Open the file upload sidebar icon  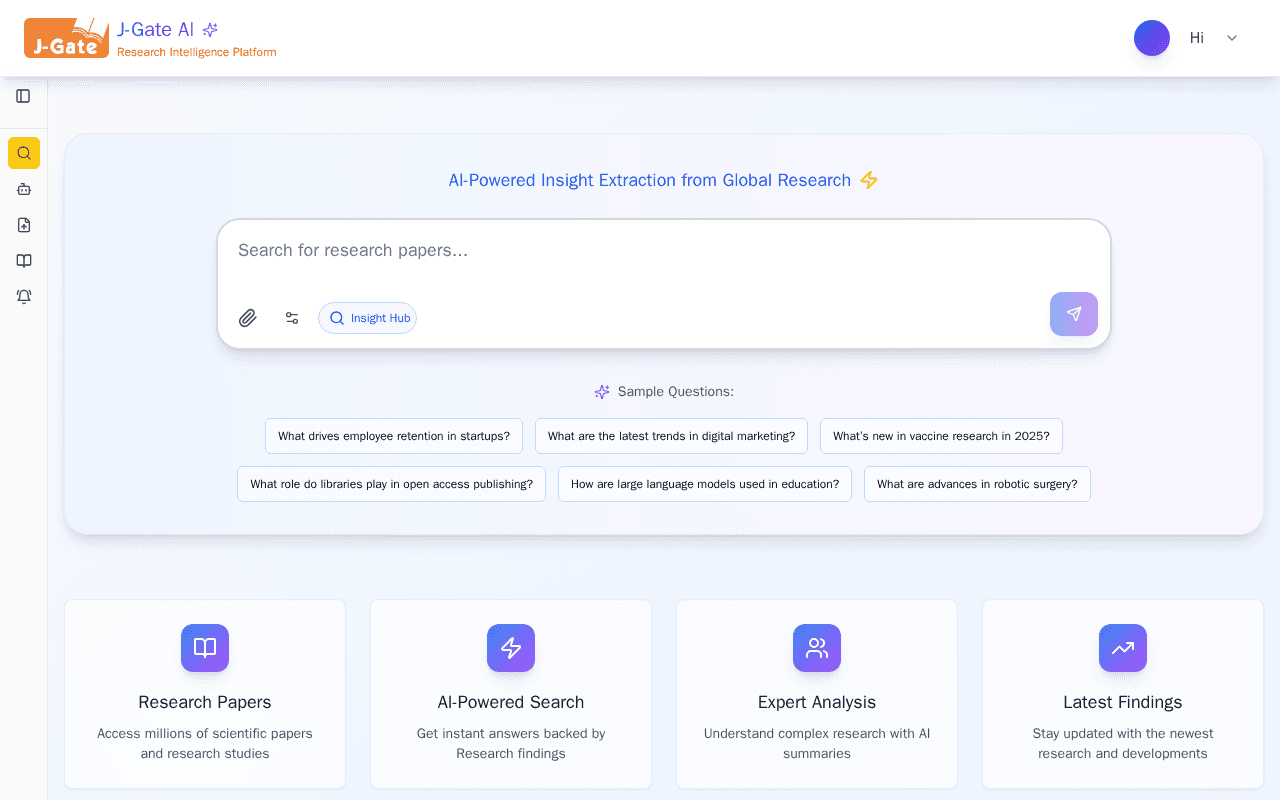click(24, 225)
